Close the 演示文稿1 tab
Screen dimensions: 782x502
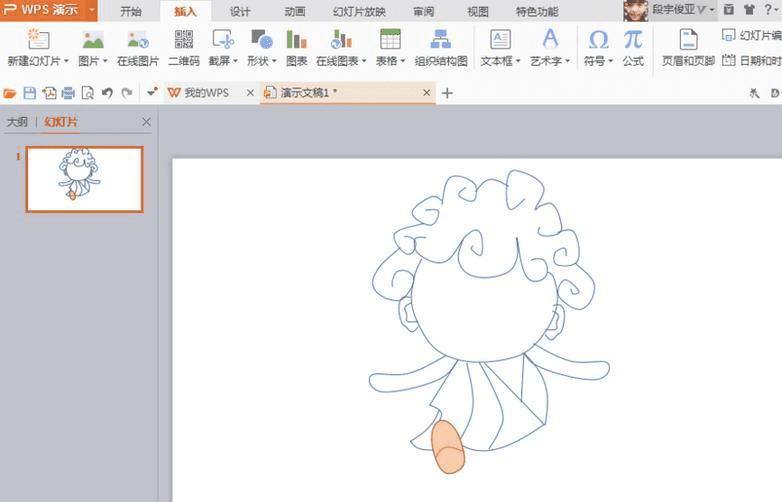(x=426, y=93)
